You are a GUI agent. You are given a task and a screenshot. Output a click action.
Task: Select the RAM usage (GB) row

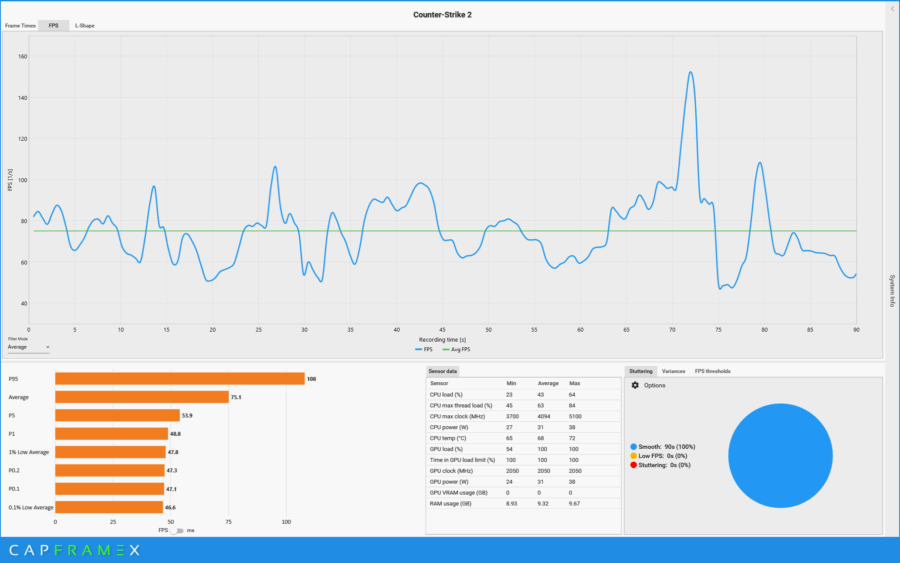[x=523, y=503]
